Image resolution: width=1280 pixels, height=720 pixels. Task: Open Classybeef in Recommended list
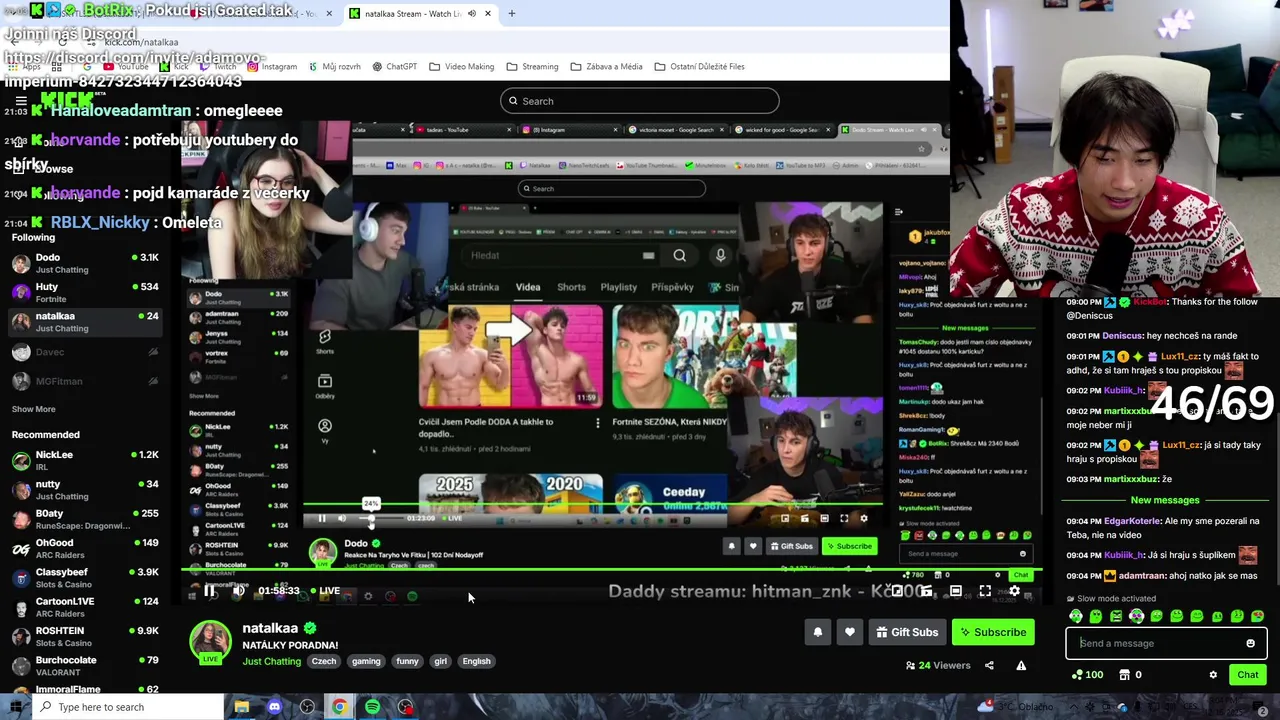click(86, 578)
